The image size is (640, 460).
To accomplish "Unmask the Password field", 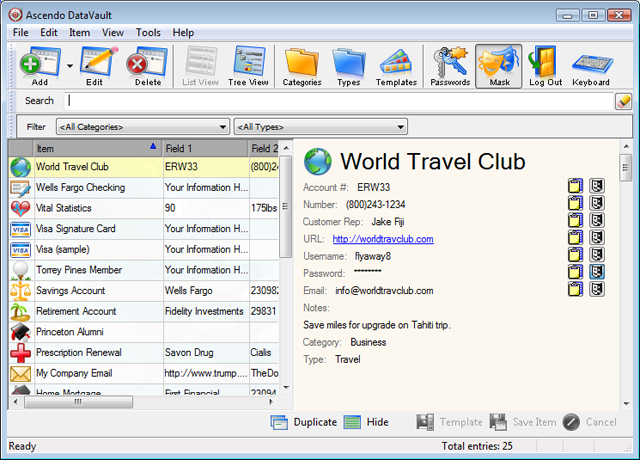I will point(597,272).
